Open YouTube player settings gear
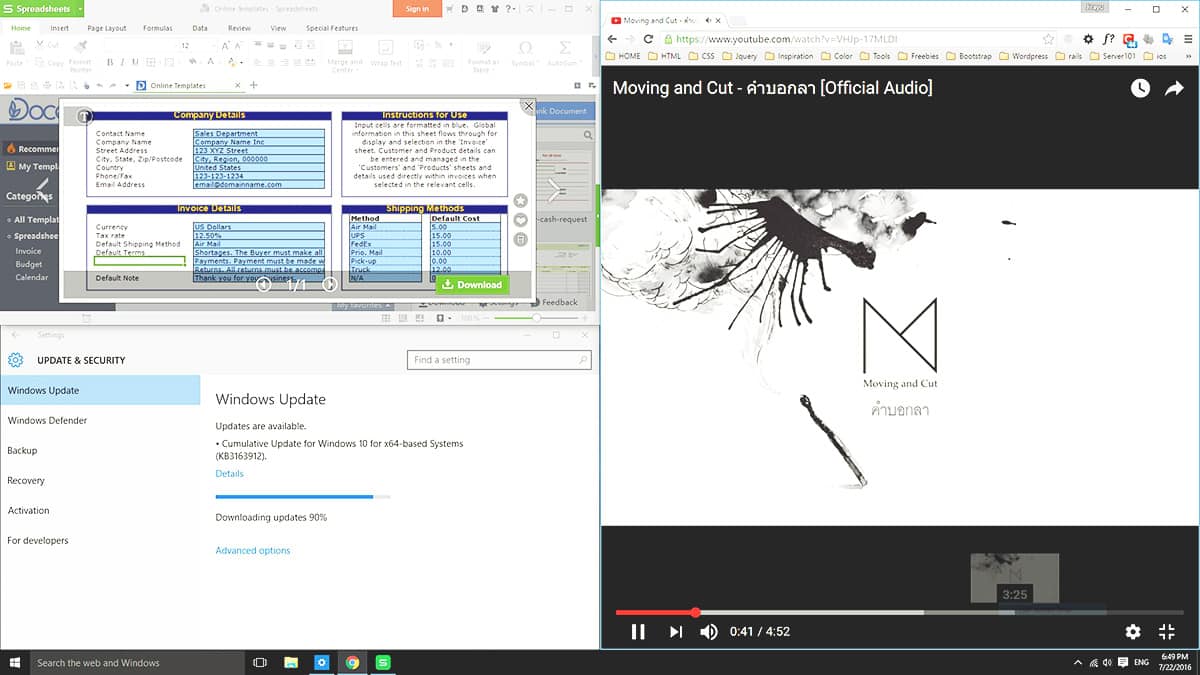Image resolution: width=1200 pixels, height=675 pixels. [1133, 631]
